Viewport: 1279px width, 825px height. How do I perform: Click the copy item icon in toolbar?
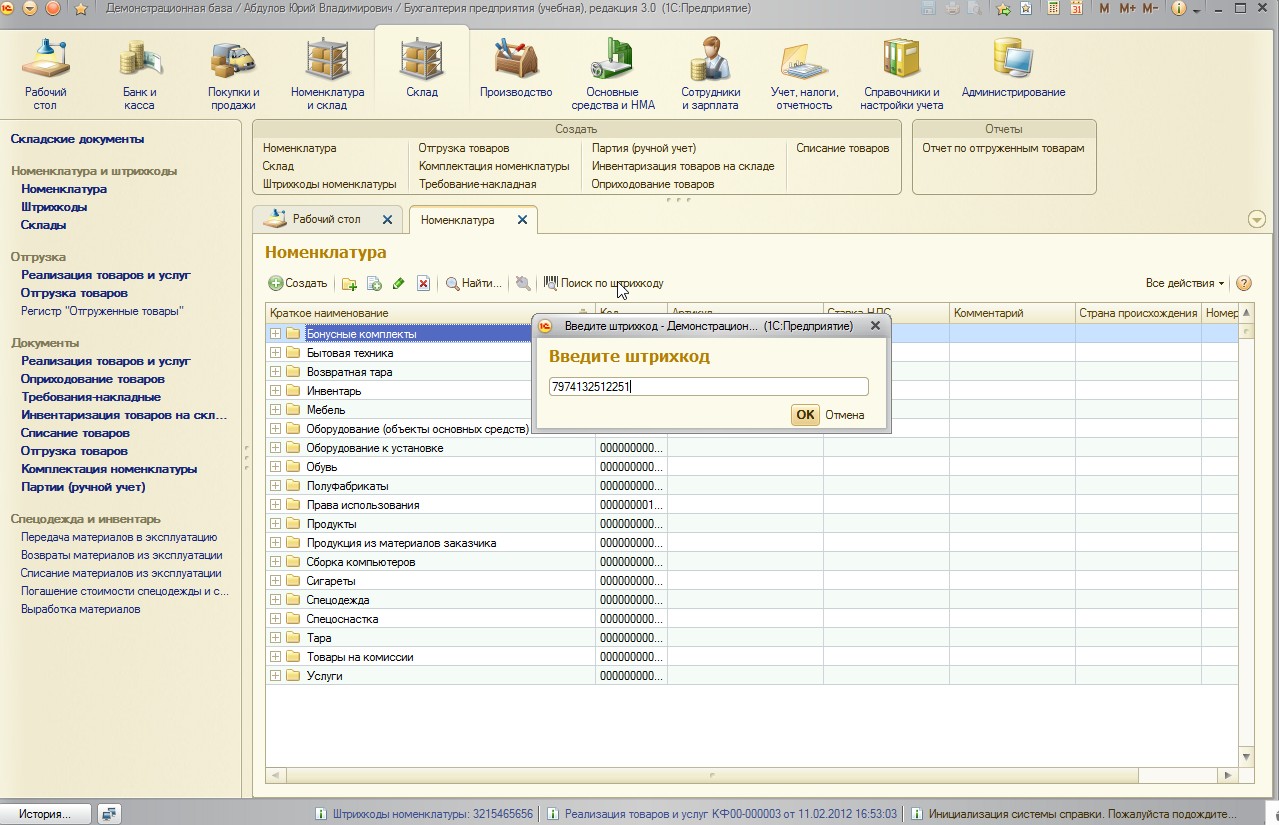(x=374, y=284)
